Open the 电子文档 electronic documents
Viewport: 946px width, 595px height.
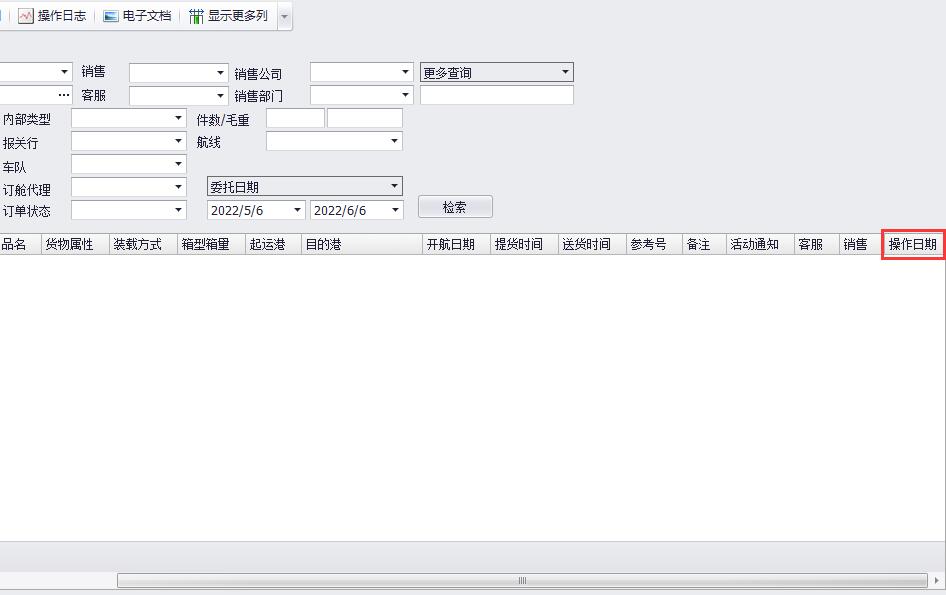click(x=137, y=16)
